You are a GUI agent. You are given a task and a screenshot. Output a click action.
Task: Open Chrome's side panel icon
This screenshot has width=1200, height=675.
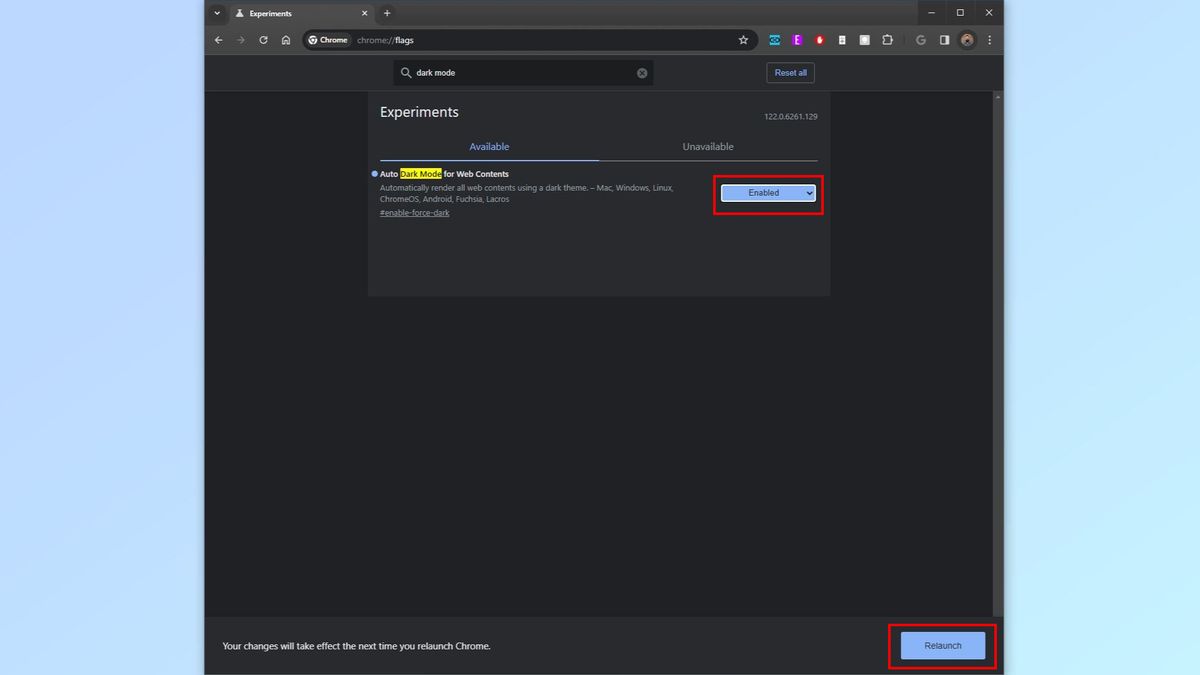tap(943, 40)
